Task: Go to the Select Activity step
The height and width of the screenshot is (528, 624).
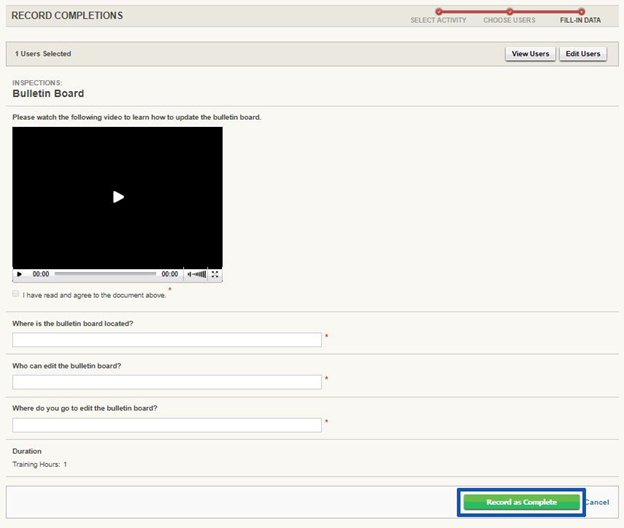Action: click(438, 20)
